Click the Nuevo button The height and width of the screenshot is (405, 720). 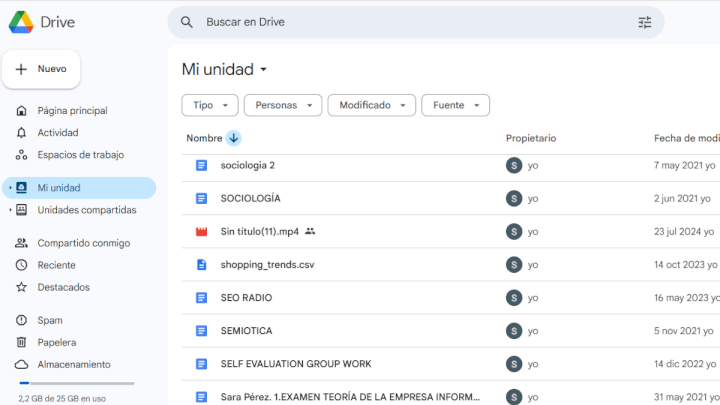click(x=41, y=69)
